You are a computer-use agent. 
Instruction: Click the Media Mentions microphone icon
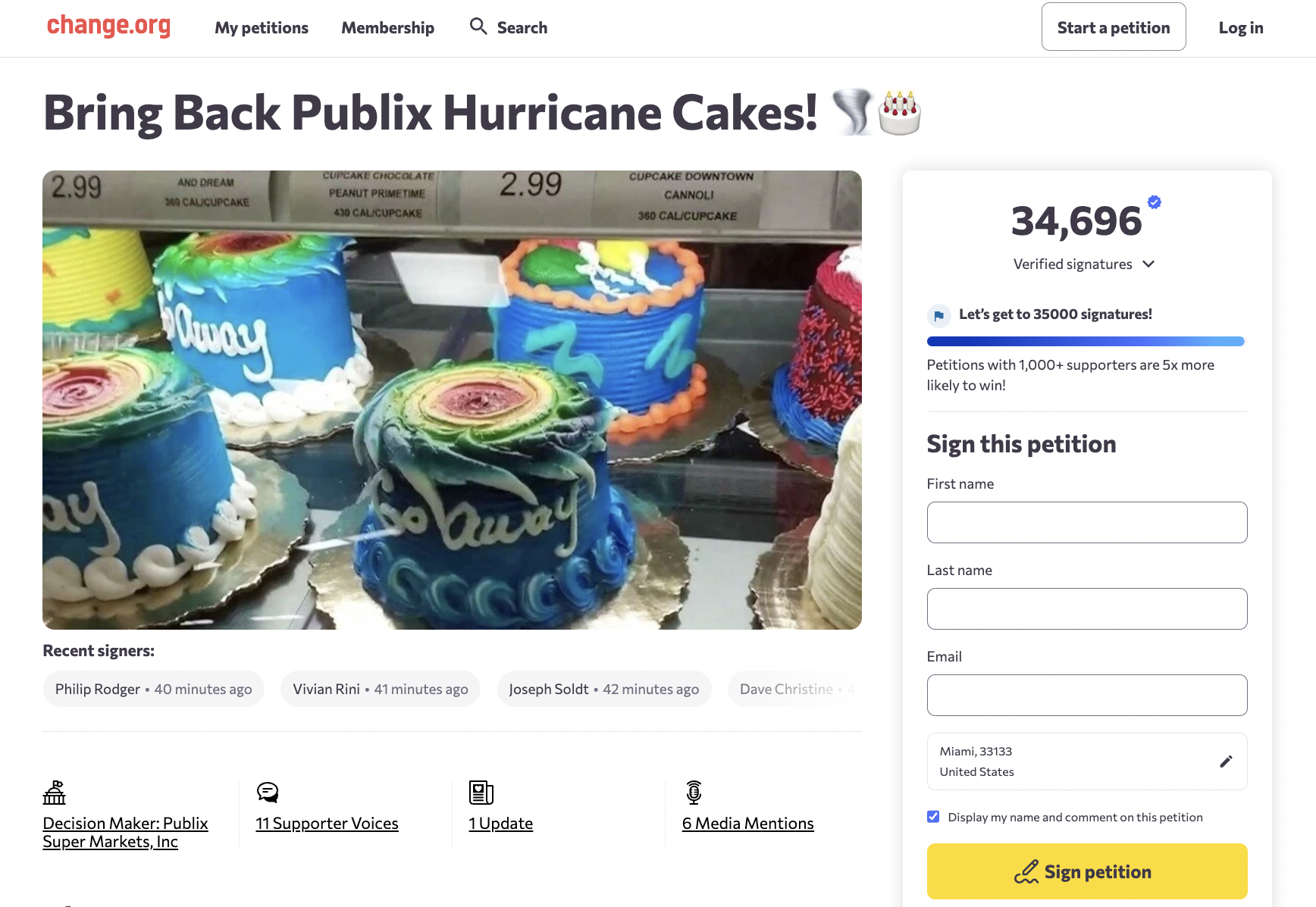(694, 793)
